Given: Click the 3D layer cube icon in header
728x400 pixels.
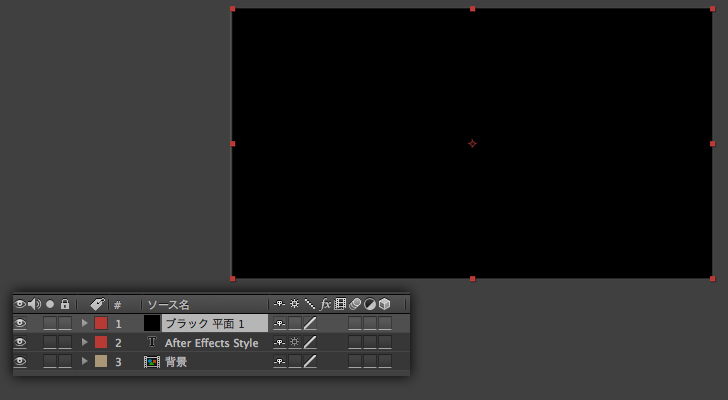Looking at the screenshot, I should pos(384,304).
